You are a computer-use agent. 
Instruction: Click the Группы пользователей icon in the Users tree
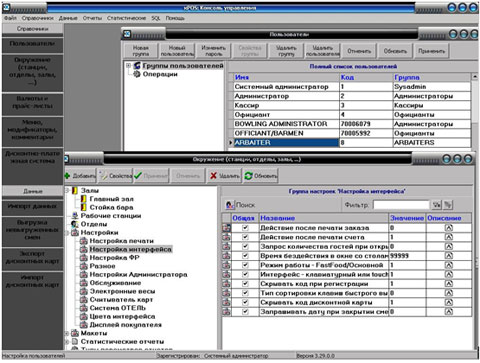(137, 66)
